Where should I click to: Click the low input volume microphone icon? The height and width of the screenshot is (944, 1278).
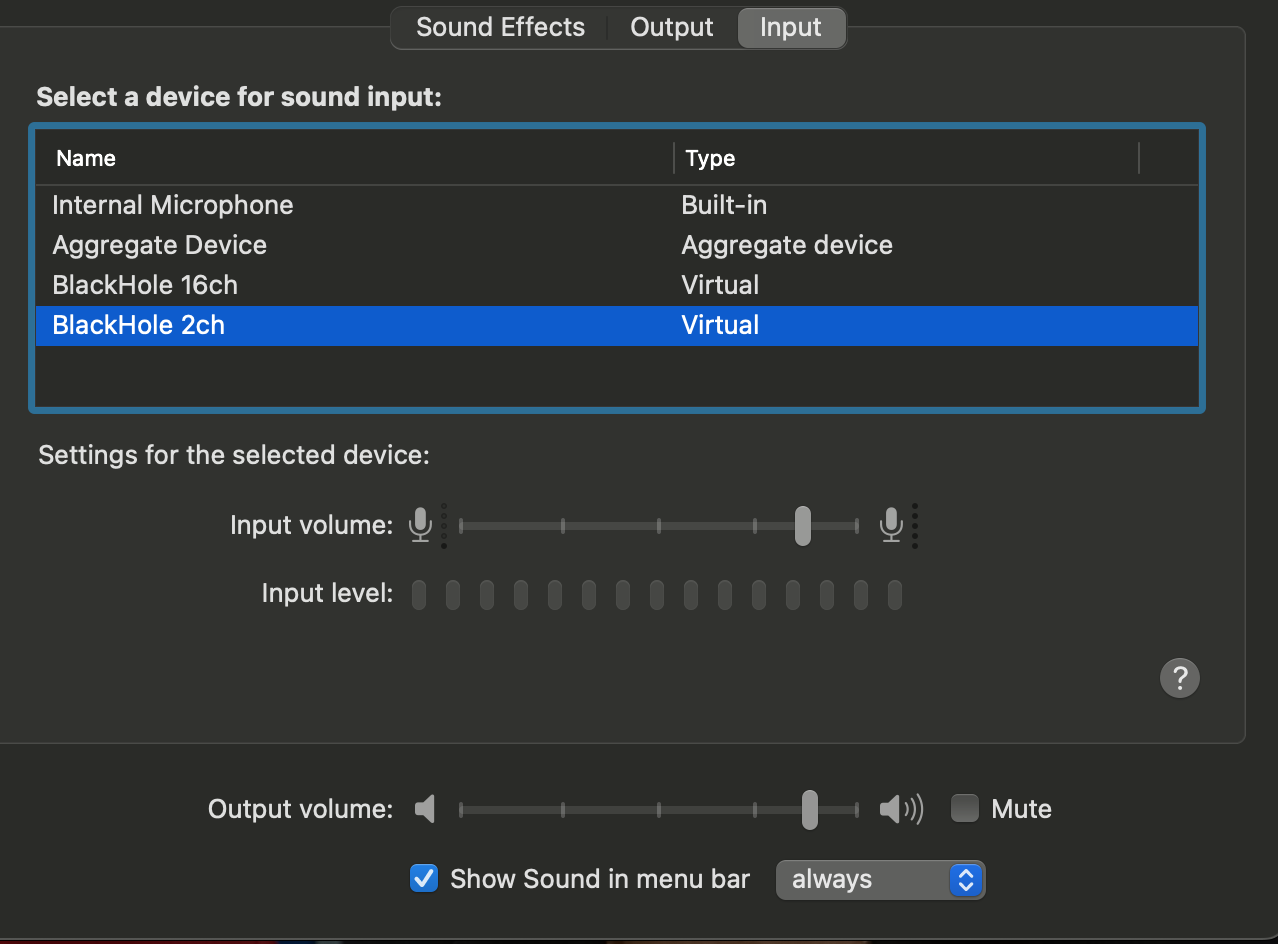[x=421, y=525]
